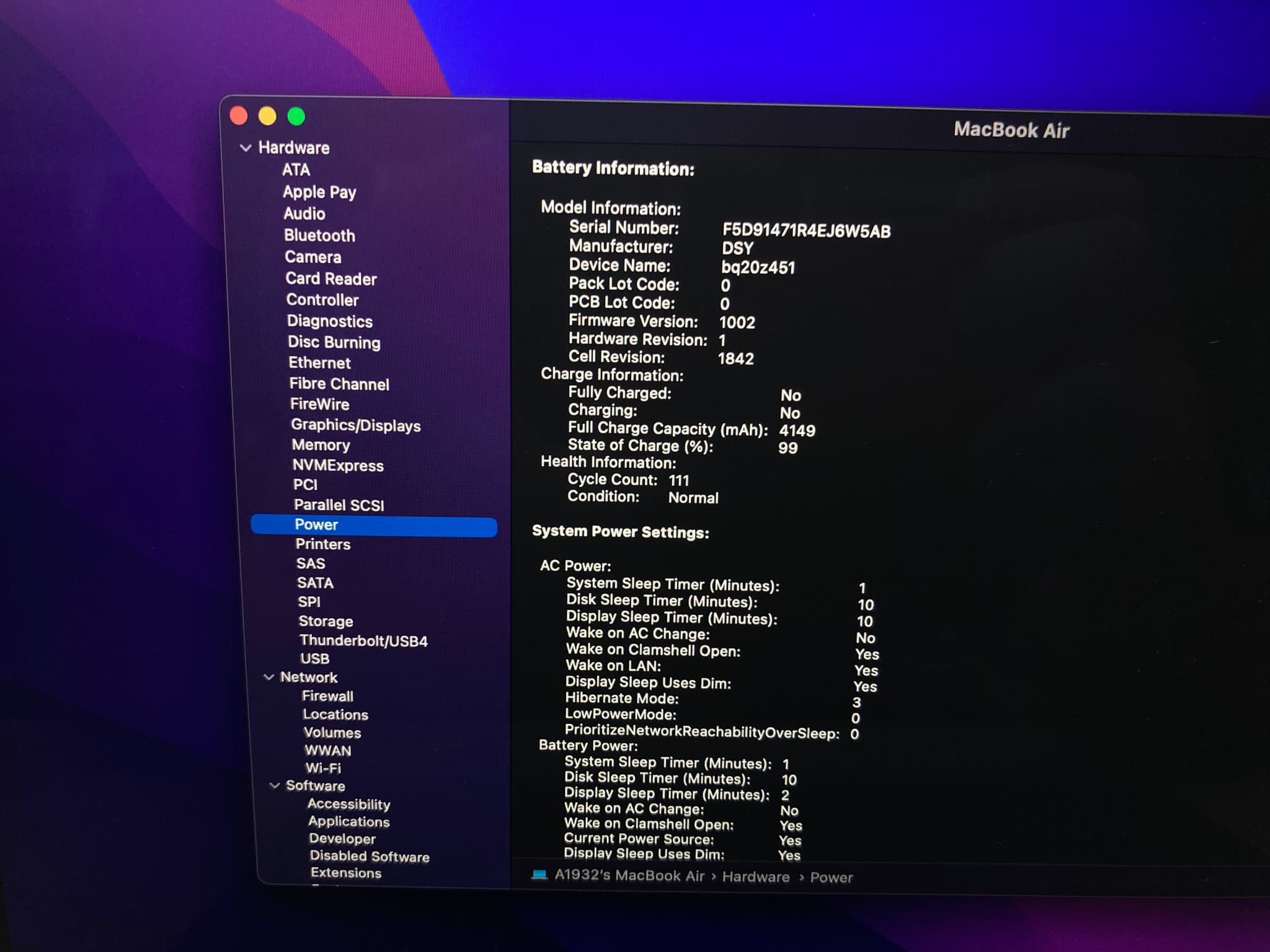The image size is (1270, 952).
Task: Open NVMExpress details
Action: pyautogui.click(x=338, y=465)
